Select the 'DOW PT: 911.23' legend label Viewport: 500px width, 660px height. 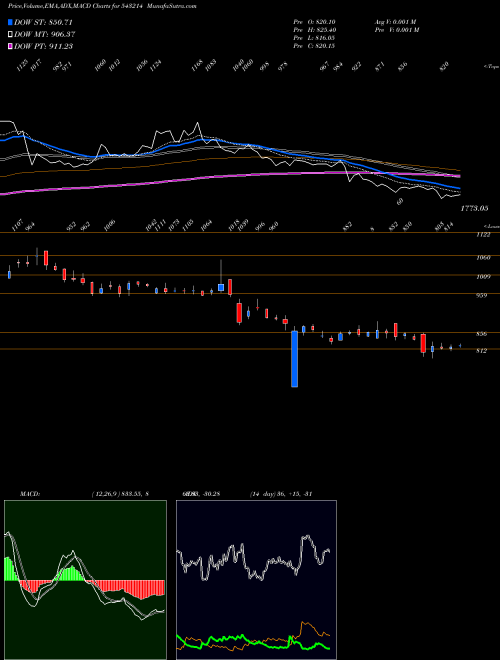(x=44, y=46)
